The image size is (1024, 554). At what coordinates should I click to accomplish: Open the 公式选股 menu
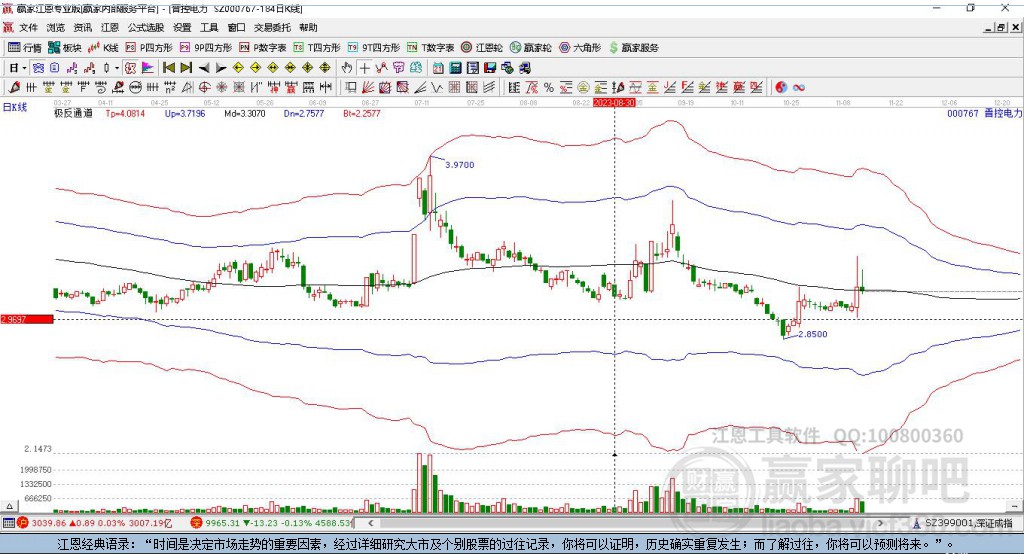[x=146, y=27]
